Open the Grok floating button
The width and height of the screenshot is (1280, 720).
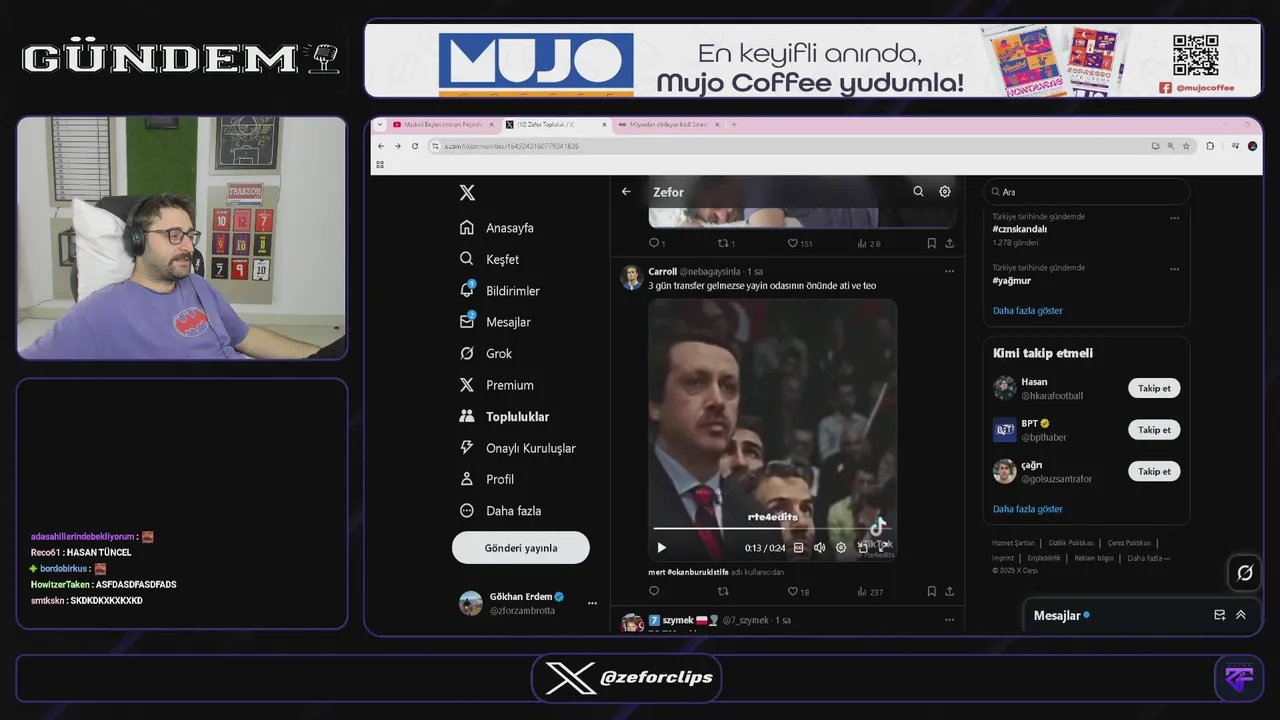(1245, 573)
